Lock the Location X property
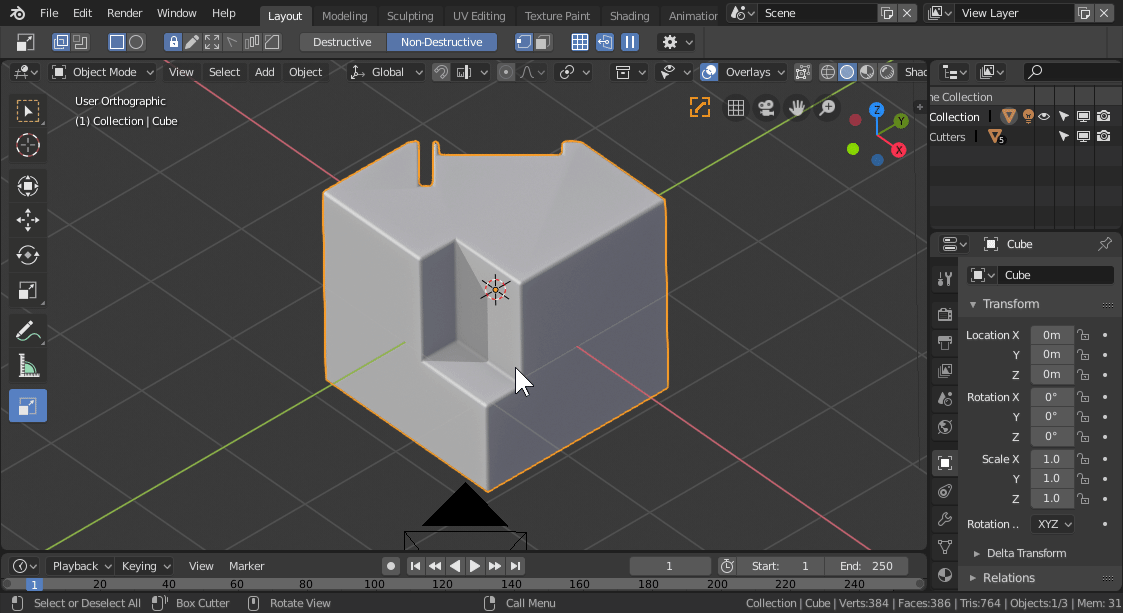Viewport: 1123px width, 613px height. coord(1083,335)
